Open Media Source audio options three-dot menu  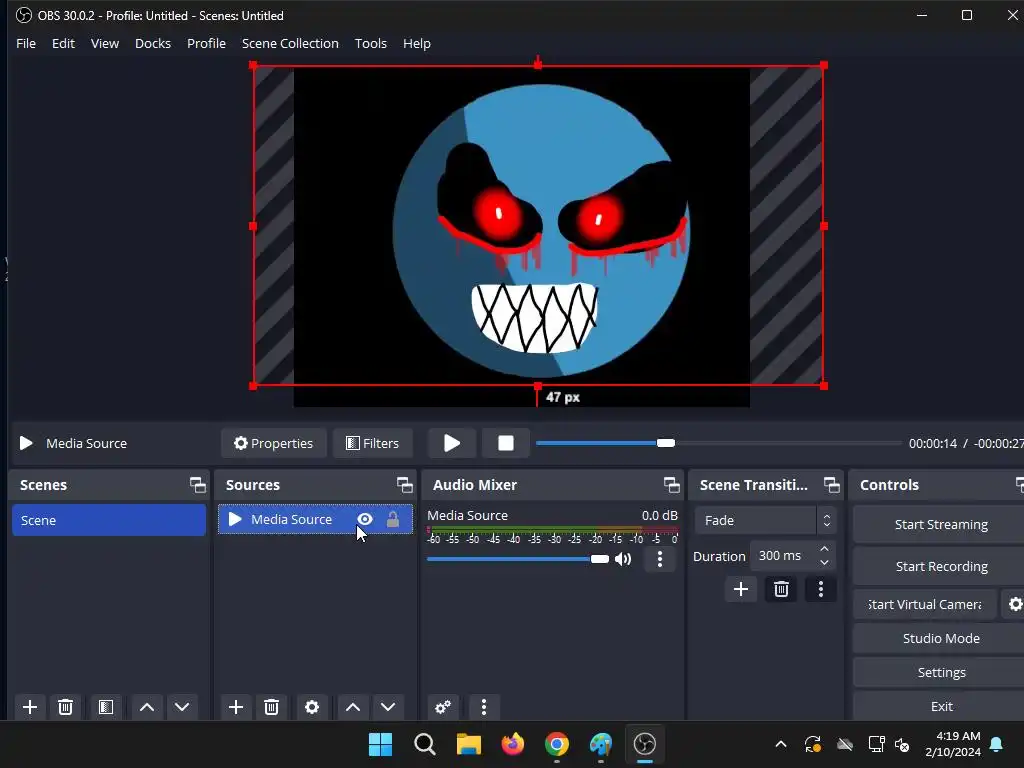click(659, 559)
